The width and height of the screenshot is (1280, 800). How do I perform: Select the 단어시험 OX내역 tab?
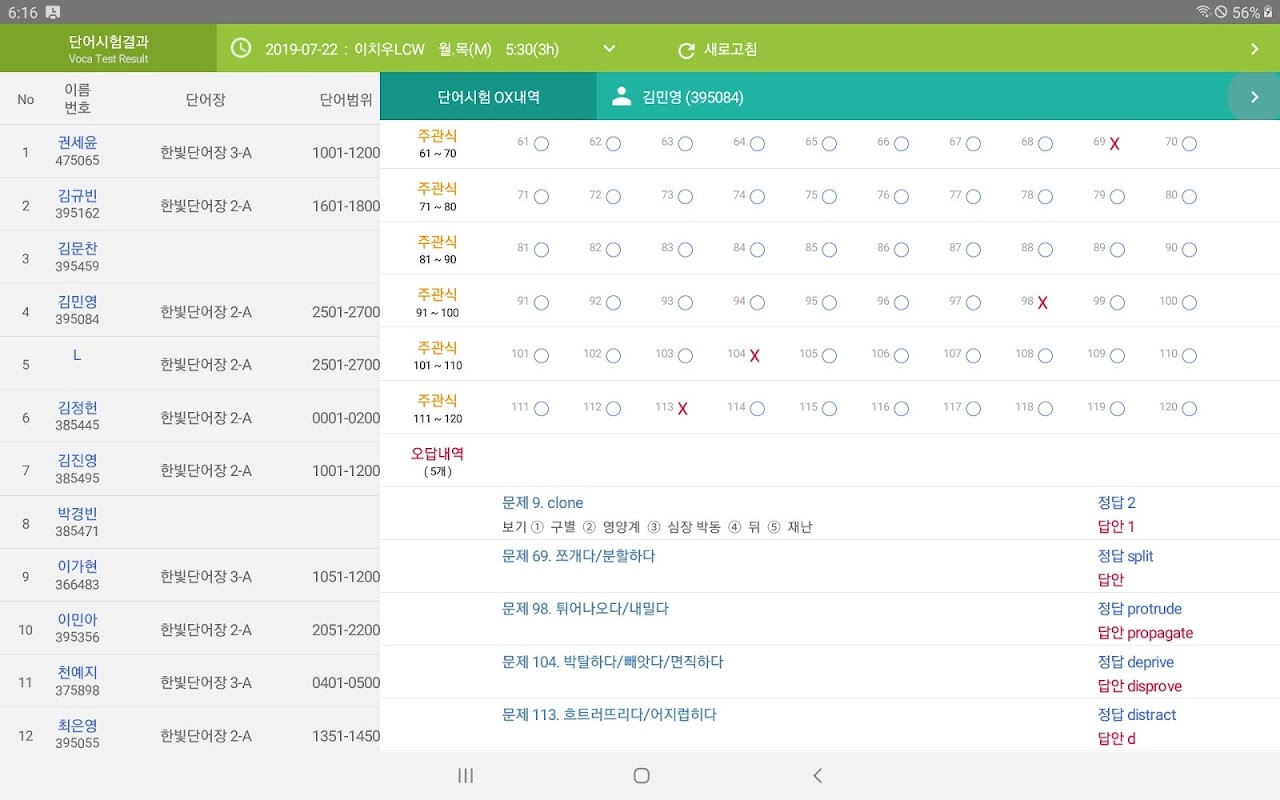click(488, 97)
